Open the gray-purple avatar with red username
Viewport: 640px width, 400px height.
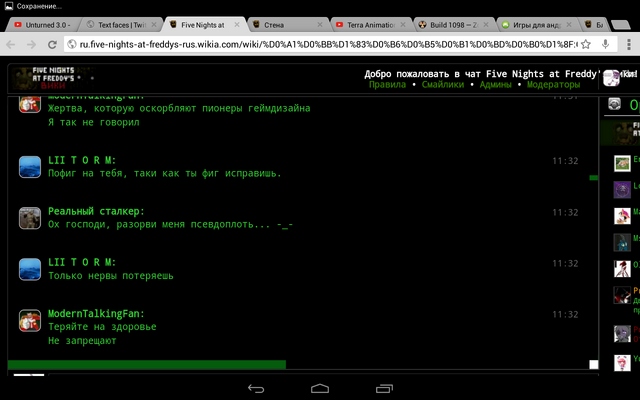pos(622,333)
